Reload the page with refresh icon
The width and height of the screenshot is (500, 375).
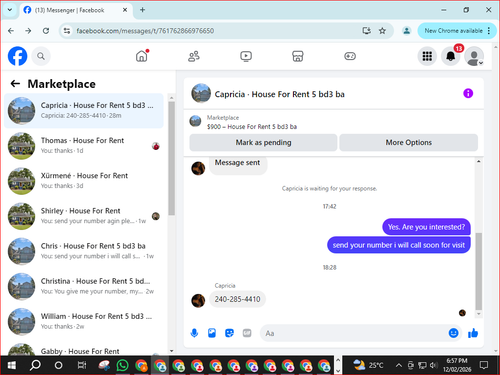click(x=46, y=31)
